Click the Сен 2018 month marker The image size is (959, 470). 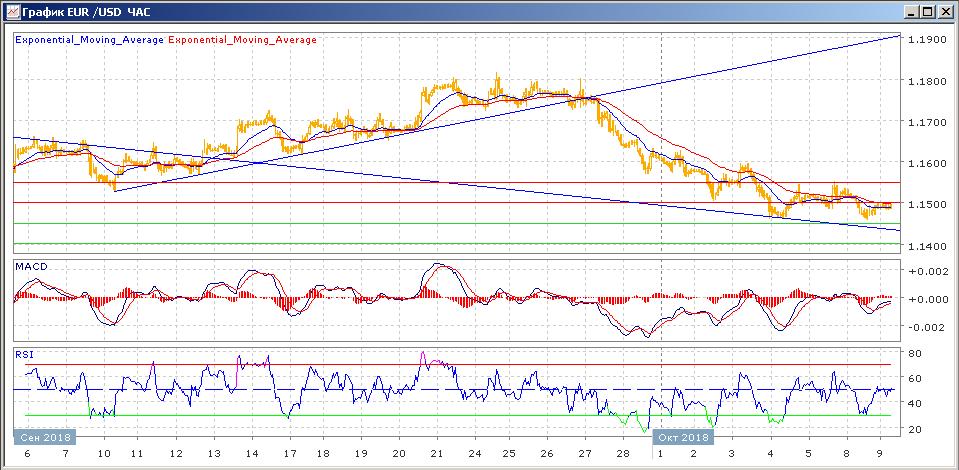pos(41,437)
